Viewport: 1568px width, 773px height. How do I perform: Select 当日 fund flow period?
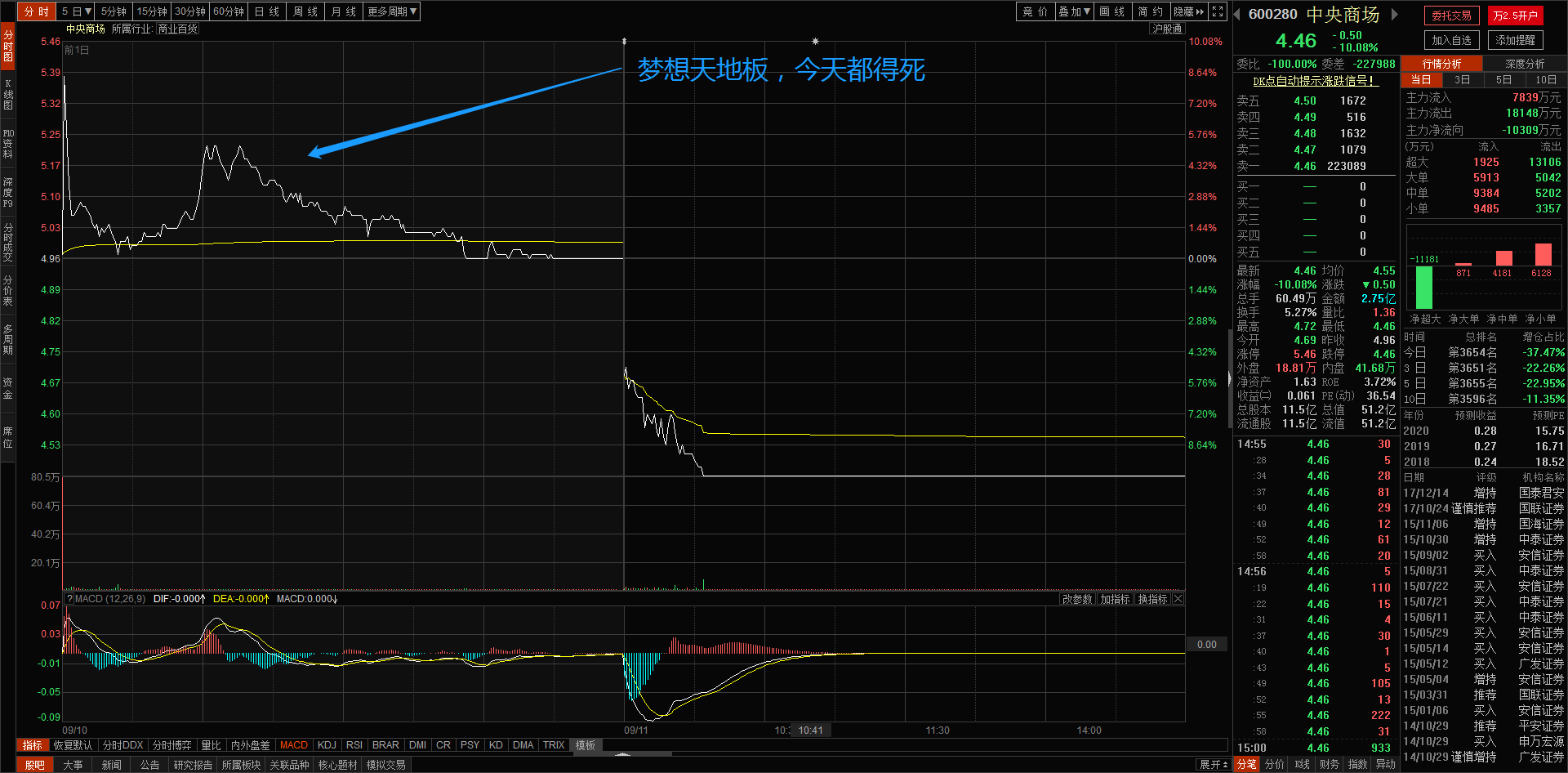click(x=1421, y=79)
